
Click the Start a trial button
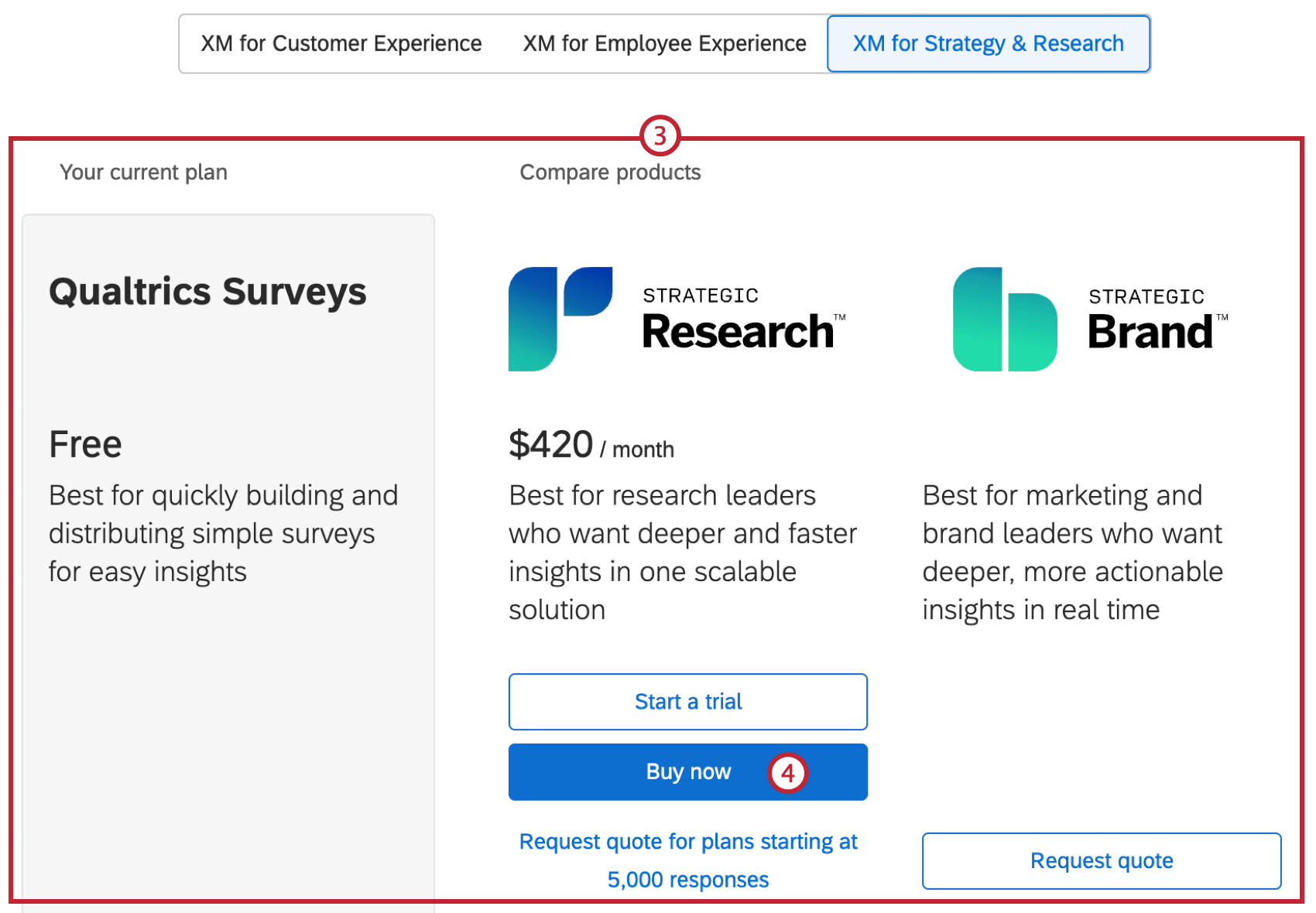[x=687, y=702]
